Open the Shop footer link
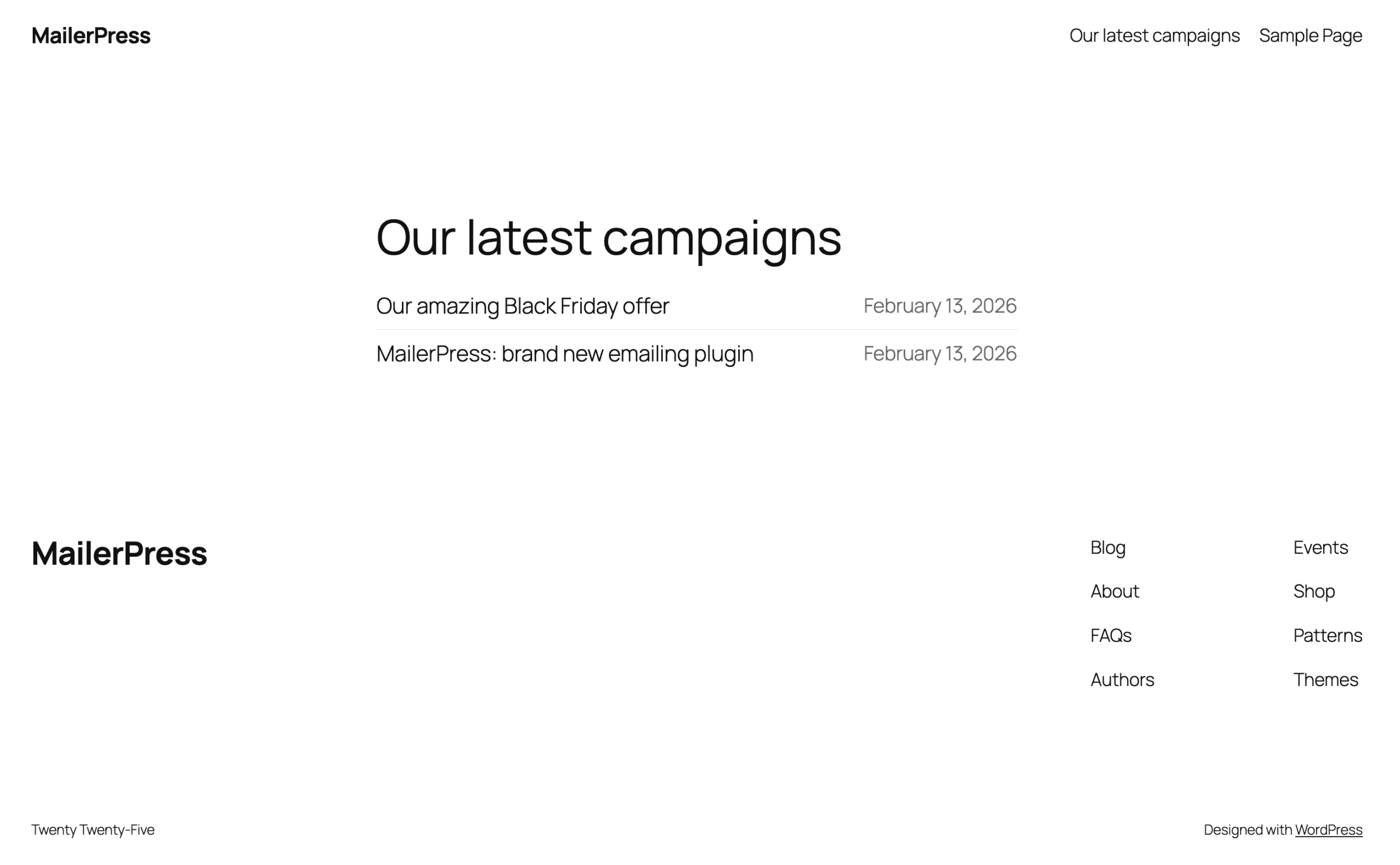Image resolution: width=1400 pixels, height=865 pixels. tap(1314, 591)
